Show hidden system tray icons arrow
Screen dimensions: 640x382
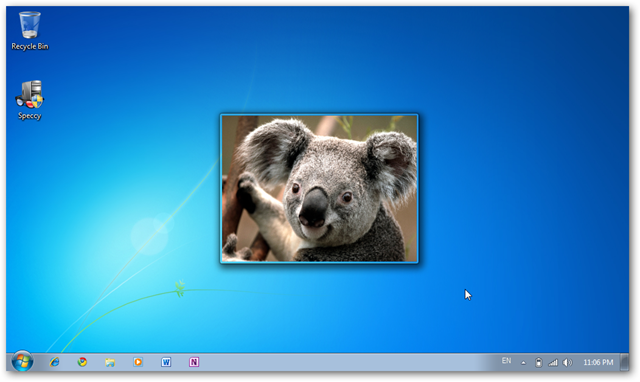523,362
